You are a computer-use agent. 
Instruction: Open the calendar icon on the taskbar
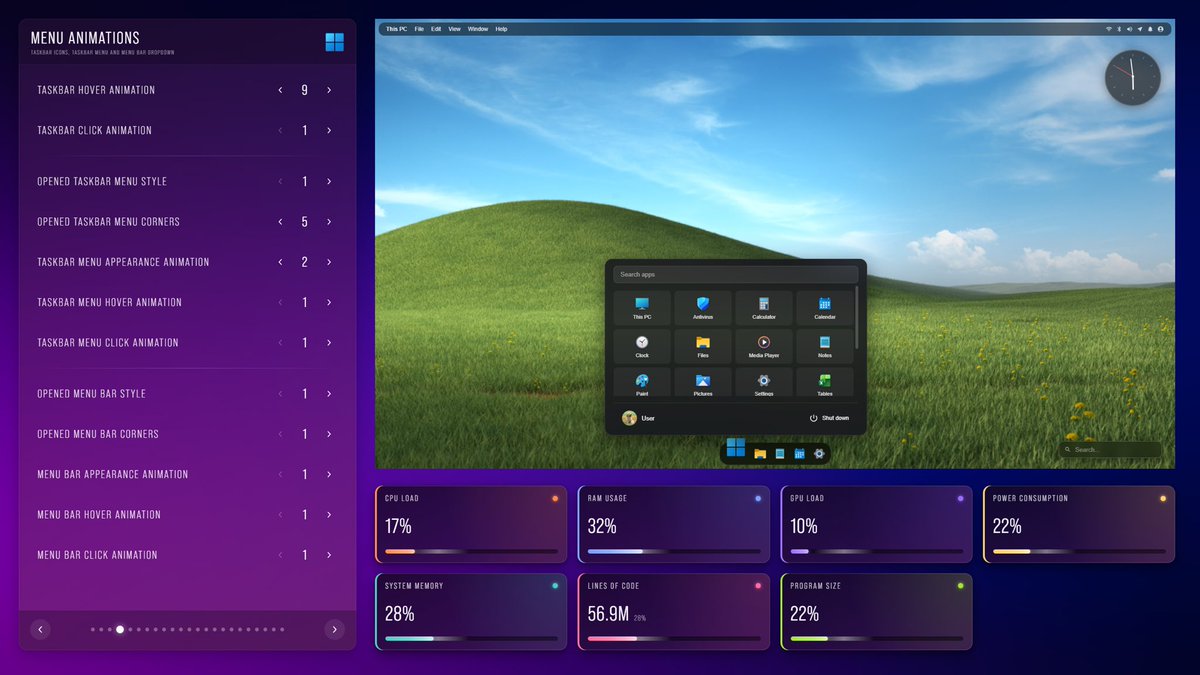click(800, 453)
